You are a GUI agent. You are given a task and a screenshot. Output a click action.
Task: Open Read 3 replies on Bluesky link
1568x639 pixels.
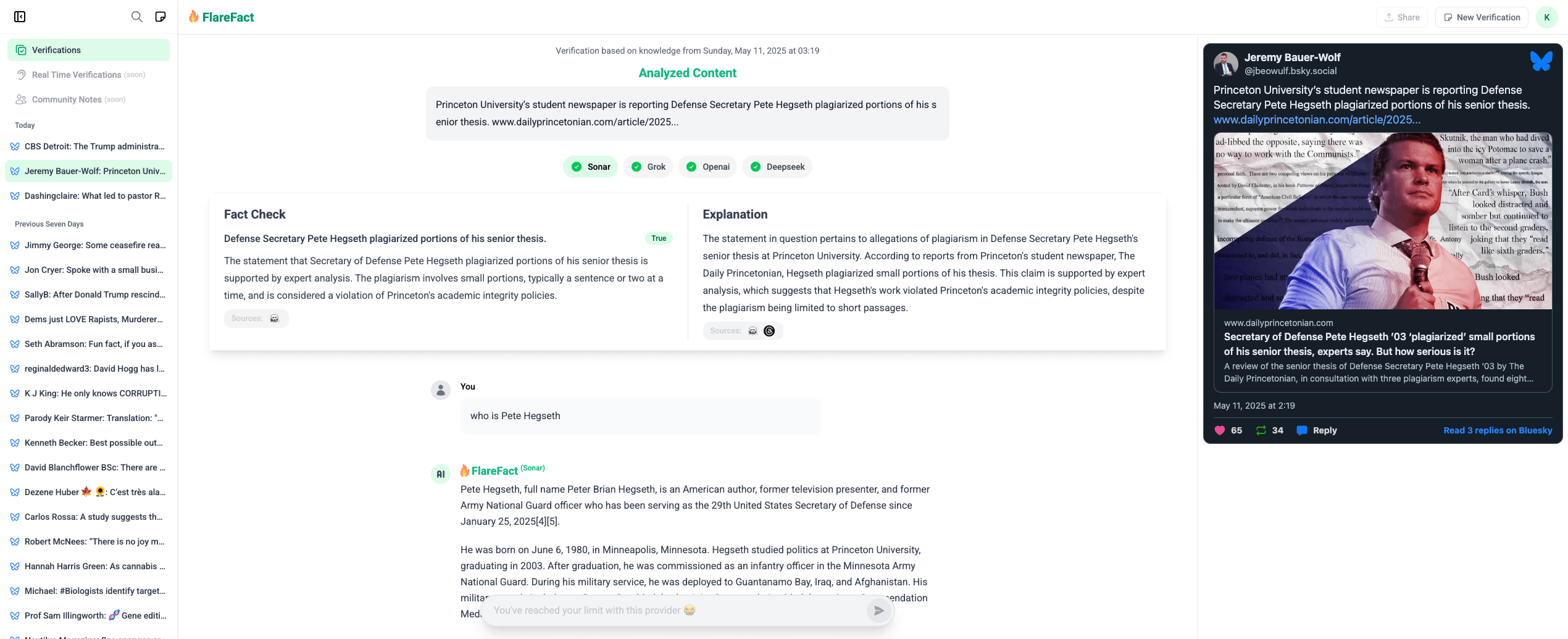(x=1498, y=430)
